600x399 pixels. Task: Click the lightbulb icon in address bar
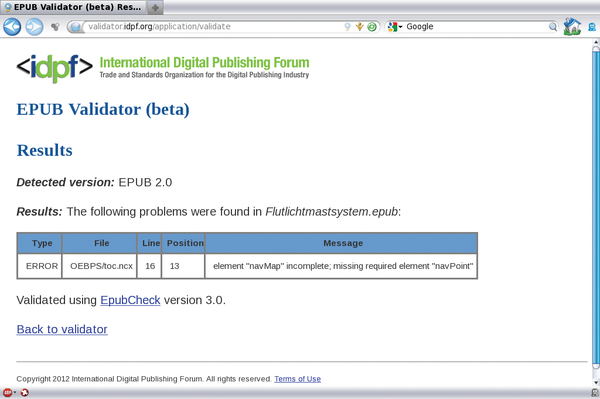click(347, 27)
